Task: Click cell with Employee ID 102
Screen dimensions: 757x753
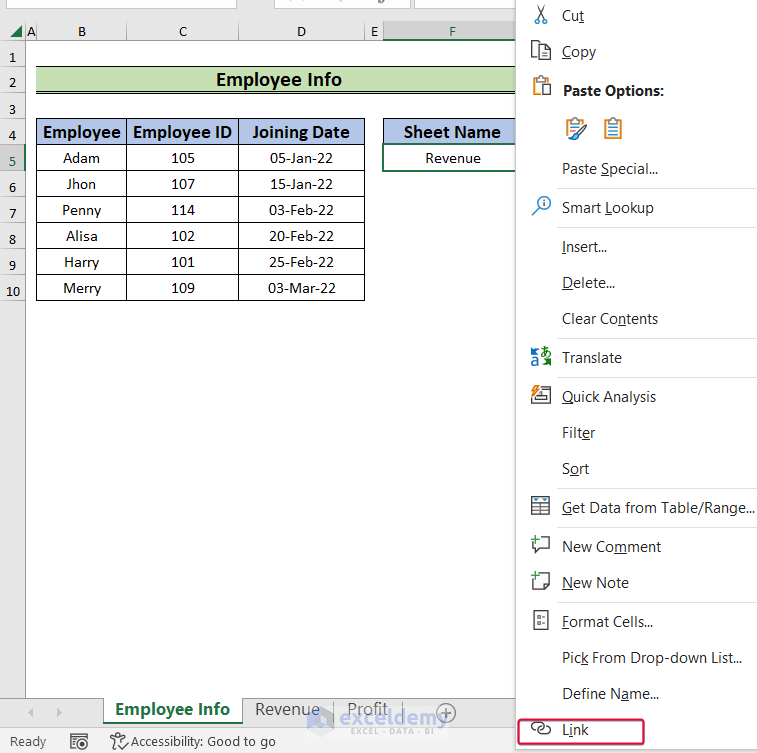Action: (x=182, y=236)
